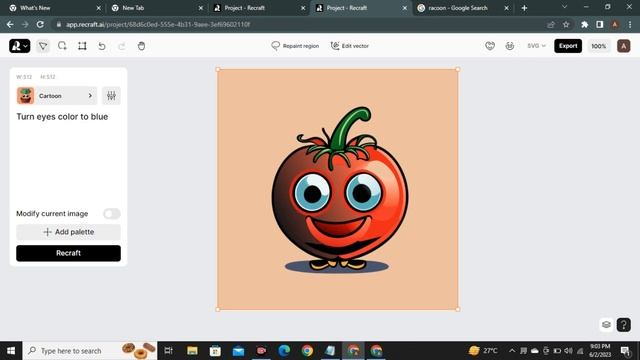Open the layers panel icon
640x360 pixels.
coord(606,324)
